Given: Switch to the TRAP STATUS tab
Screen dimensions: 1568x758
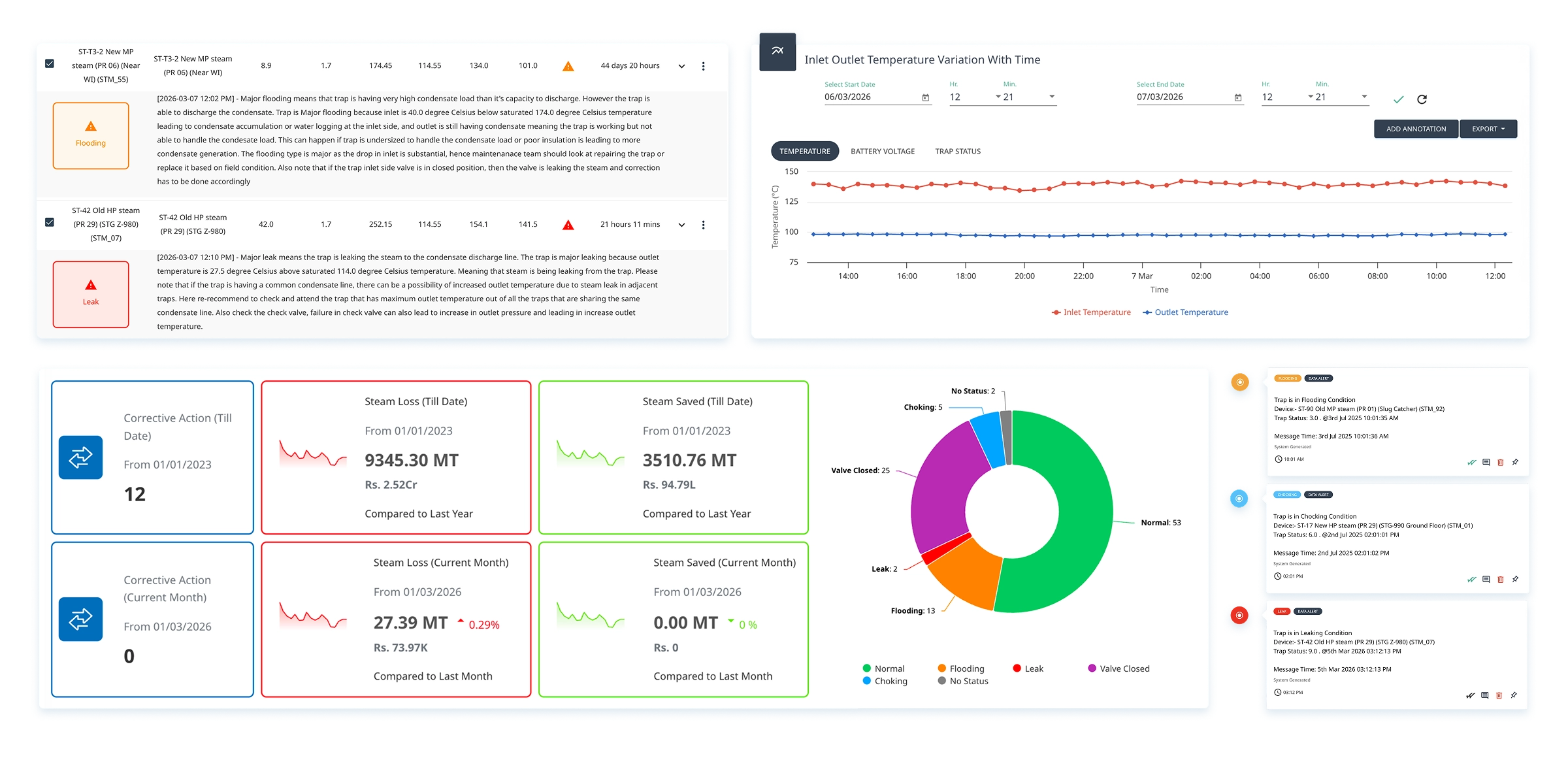Looking at the screenshot, I should (x=957, y=151).
